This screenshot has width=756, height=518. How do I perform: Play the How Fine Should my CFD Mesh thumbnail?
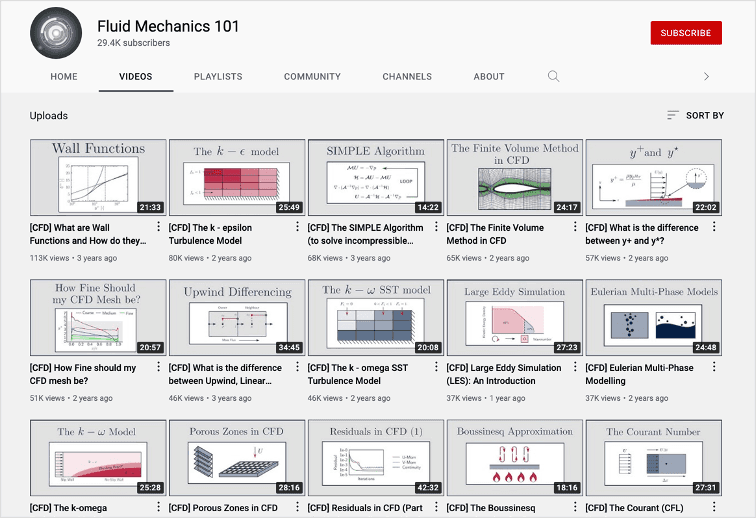(98, 317)
